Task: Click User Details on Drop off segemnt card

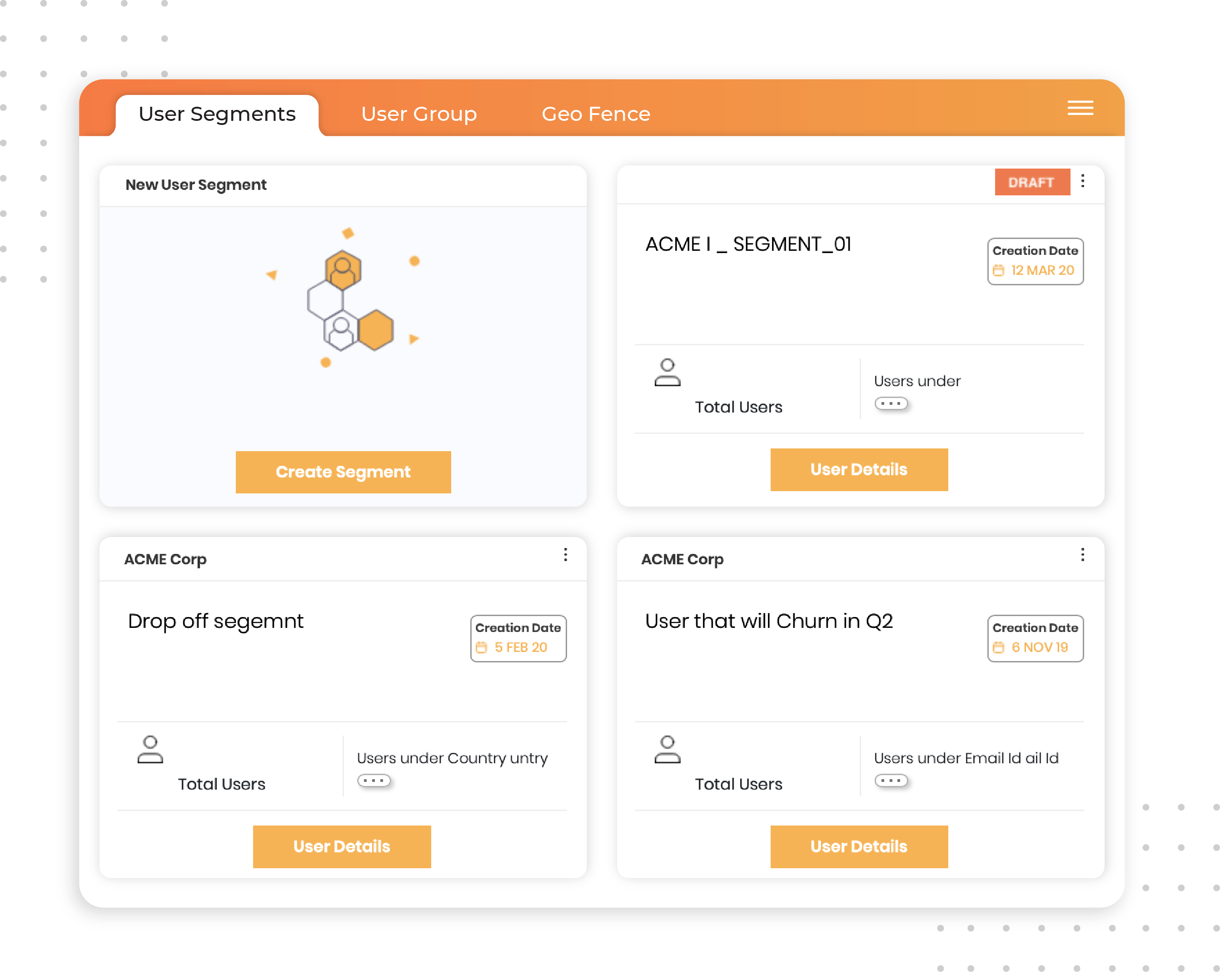Action: [342, 846]
